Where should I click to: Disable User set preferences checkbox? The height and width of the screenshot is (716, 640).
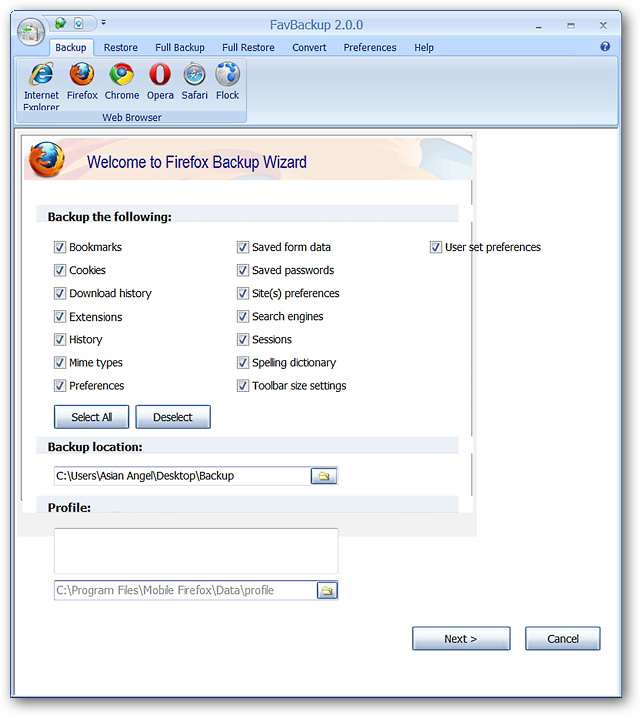(435, 247)
